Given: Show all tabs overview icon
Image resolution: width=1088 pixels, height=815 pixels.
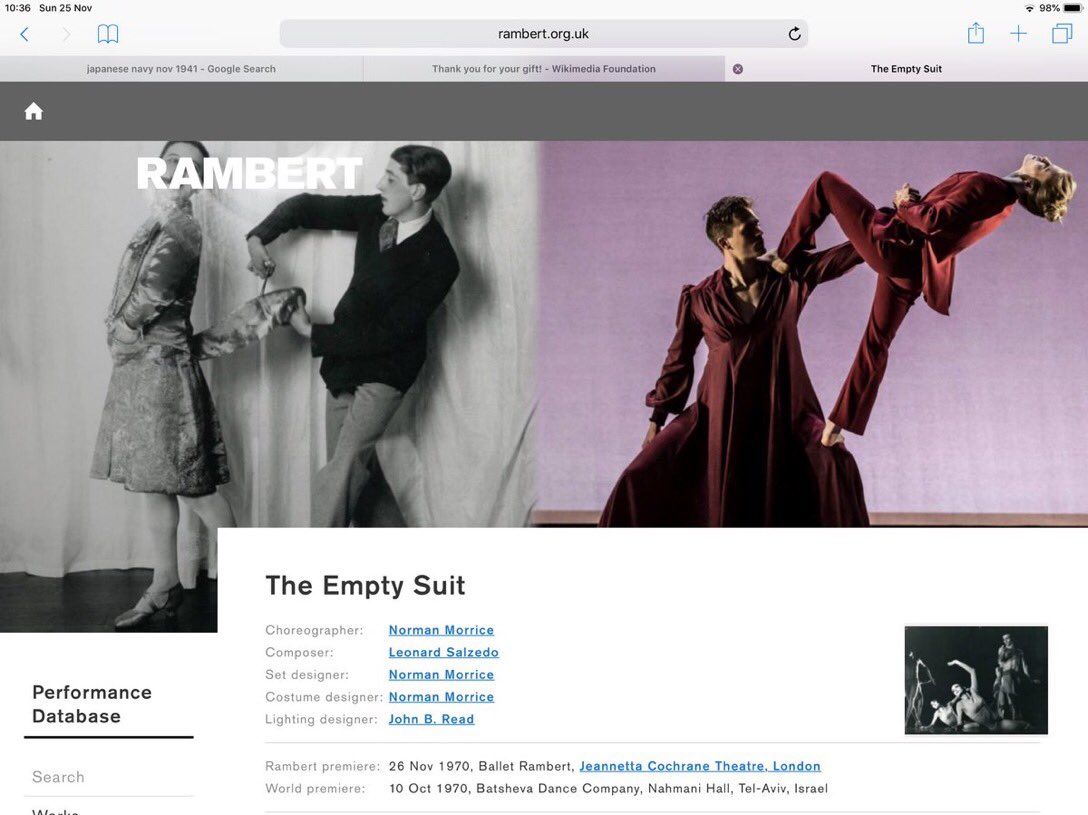Looking at the screenshot, I should [x=1062, y=33].
